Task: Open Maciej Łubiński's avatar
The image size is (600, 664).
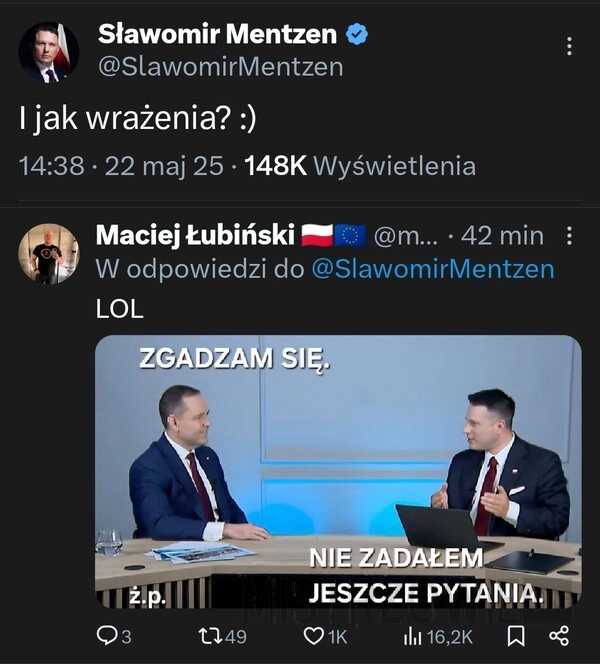Action: click(48, 254)
